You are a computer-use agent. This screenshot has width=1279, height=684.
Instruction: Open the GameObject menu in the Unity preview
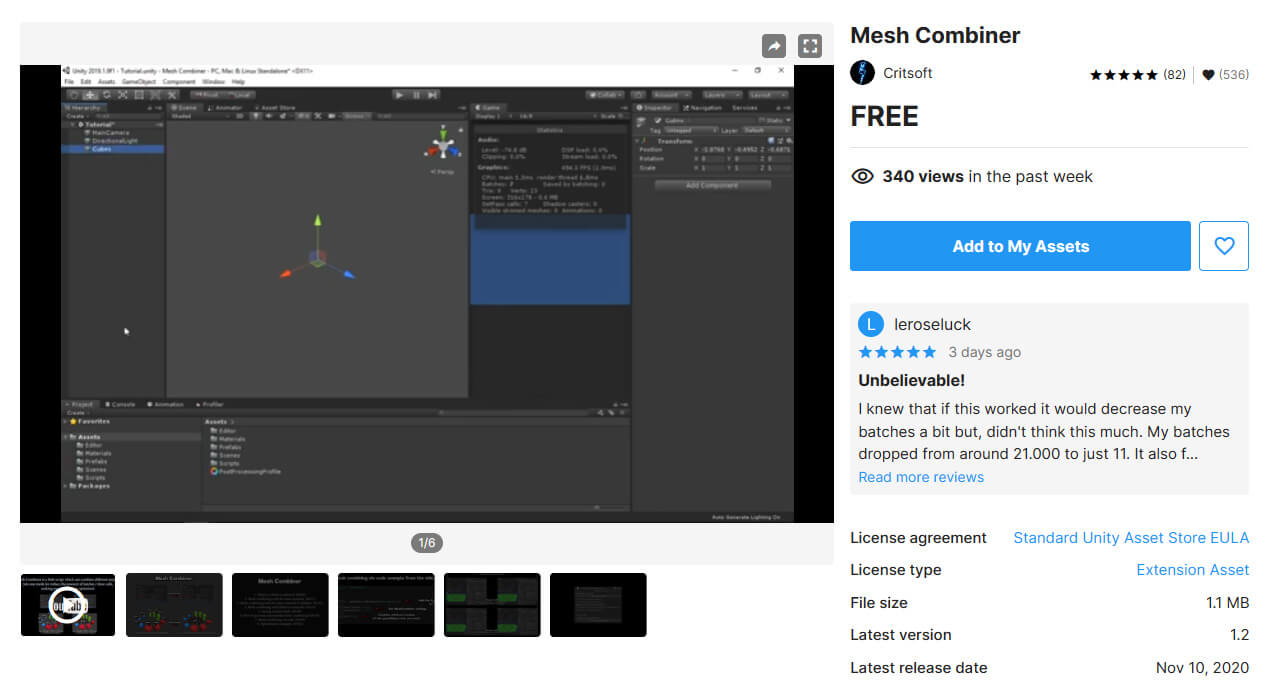tap(137, 82)
